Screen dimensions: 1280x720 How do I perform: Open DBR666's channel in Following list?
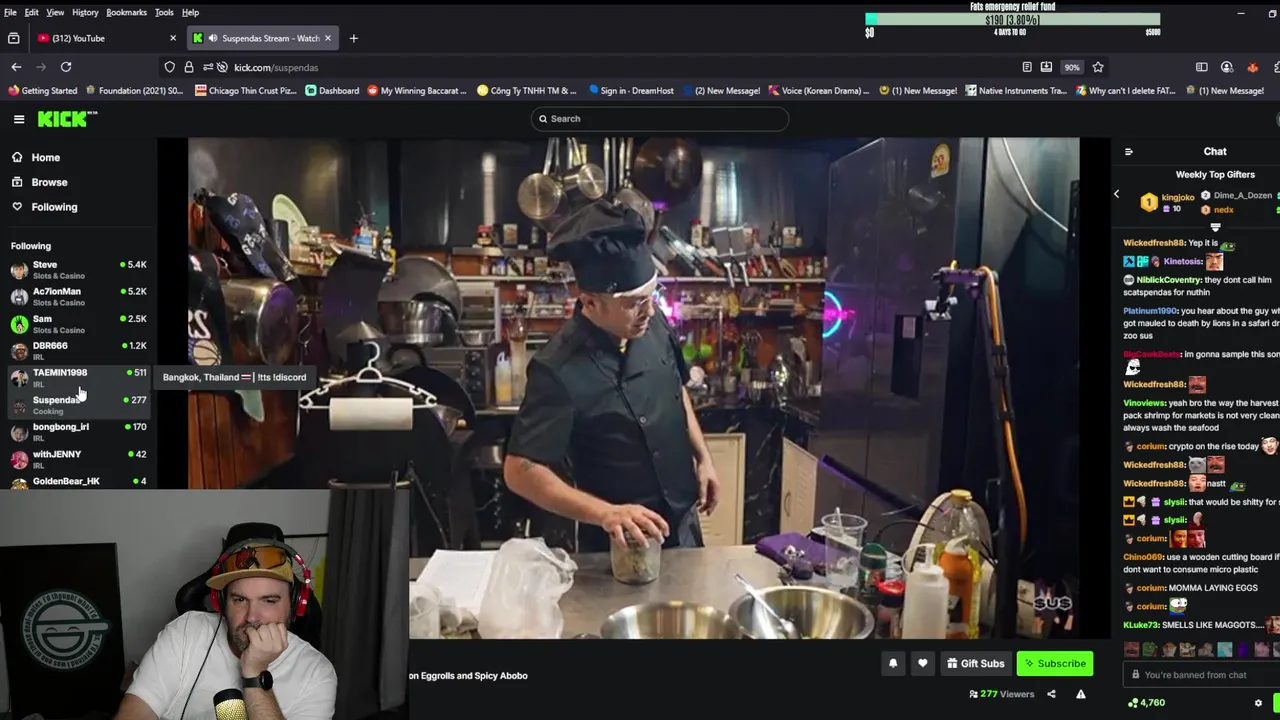coord(78,350)
